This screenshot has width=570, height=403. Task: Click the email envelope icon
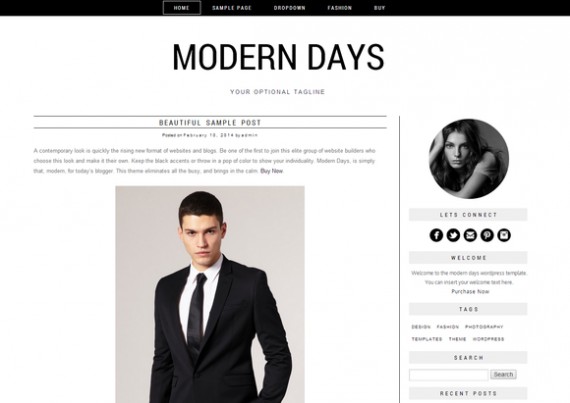click(x=470, y=235)
